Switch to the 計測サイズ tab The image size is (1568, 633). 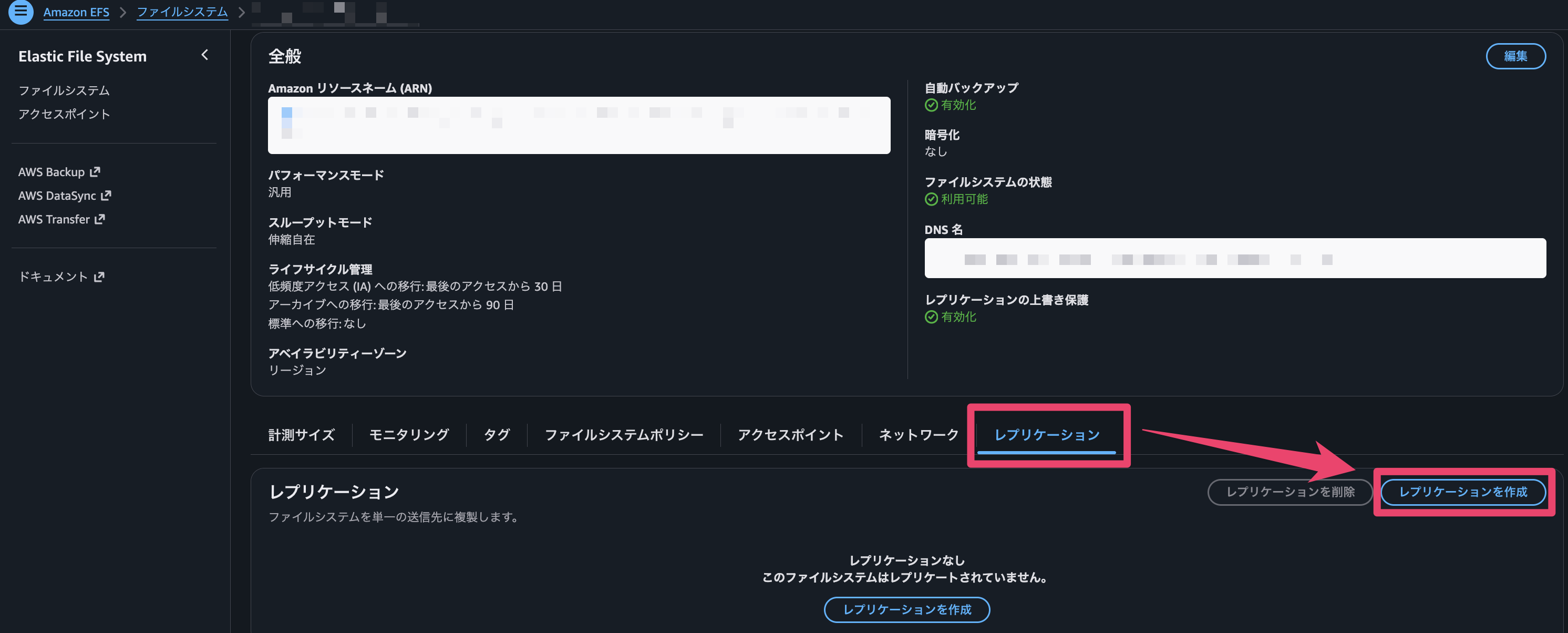point(301,434)
